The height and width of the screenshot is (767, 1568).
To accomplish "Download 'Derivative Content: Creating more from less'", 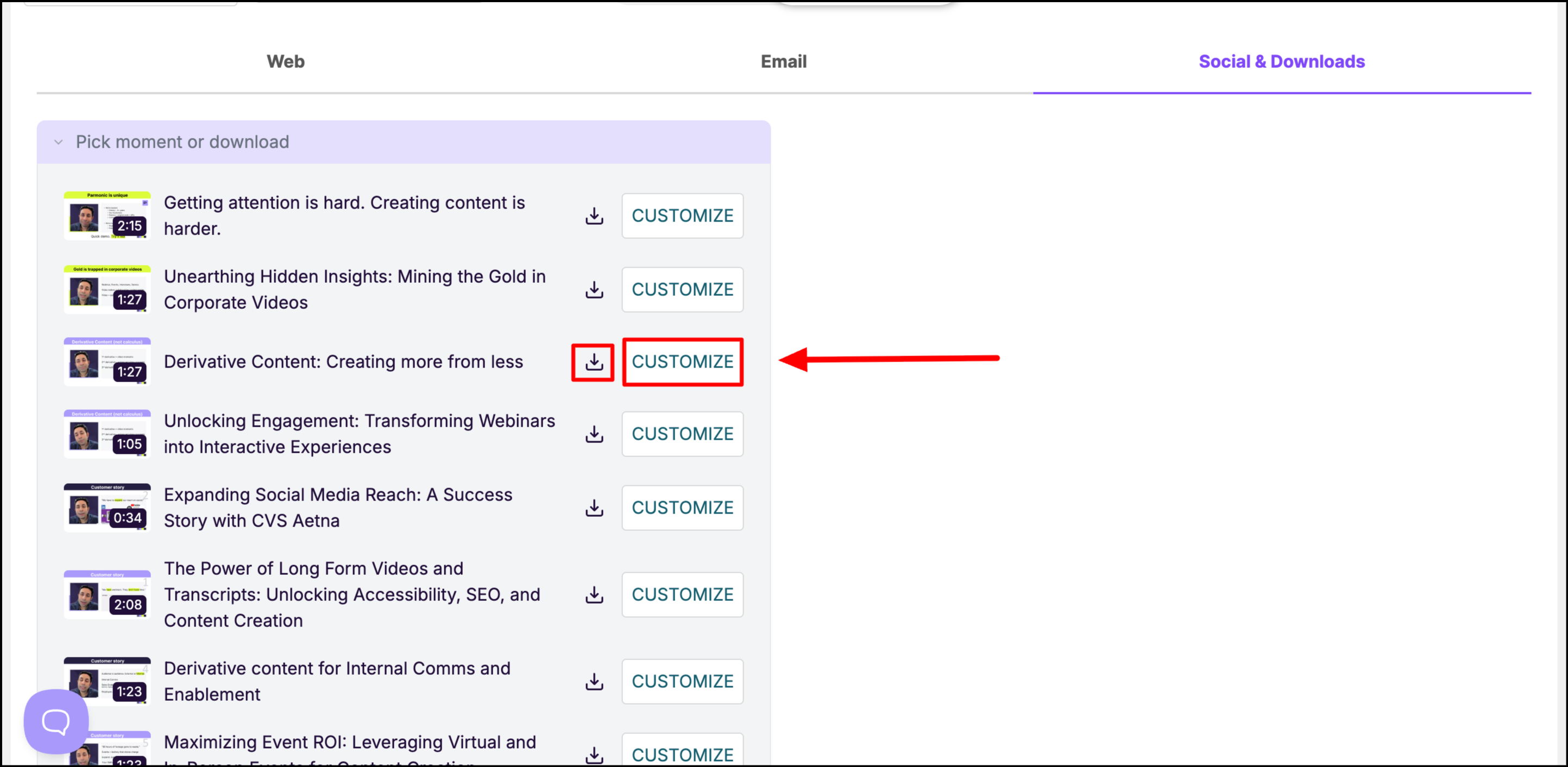I will [x=594, y=362].
